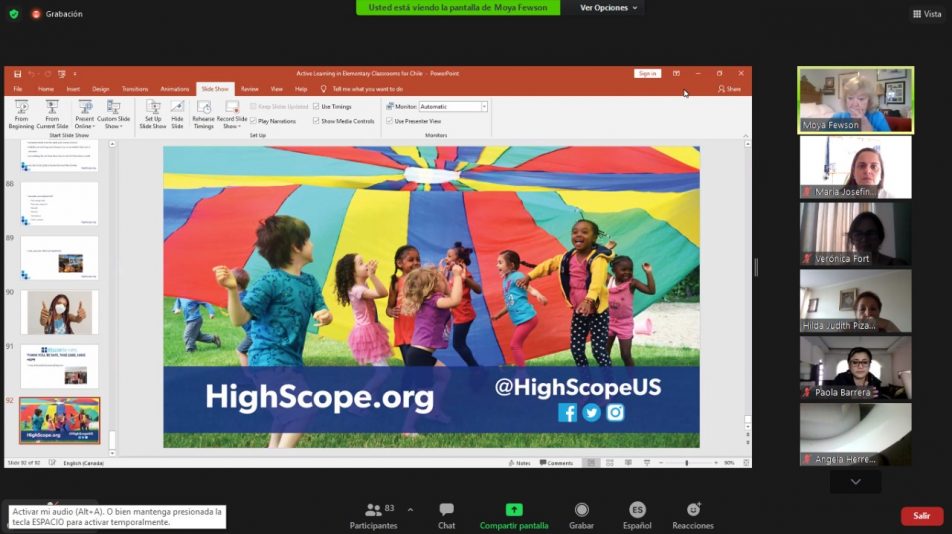Select the Moya Fewson video tile
The width and height of the screenshot is (952, 534).
[x=855, y=100]
